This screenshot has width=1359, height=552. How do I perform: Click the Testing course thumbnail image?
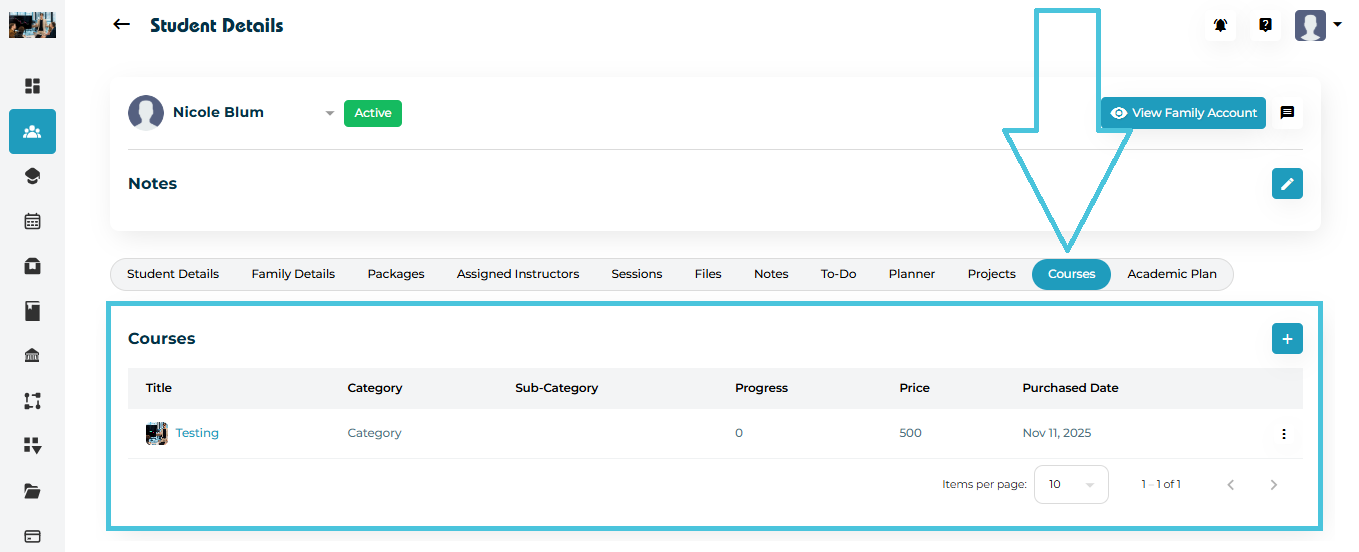(157, 433)
